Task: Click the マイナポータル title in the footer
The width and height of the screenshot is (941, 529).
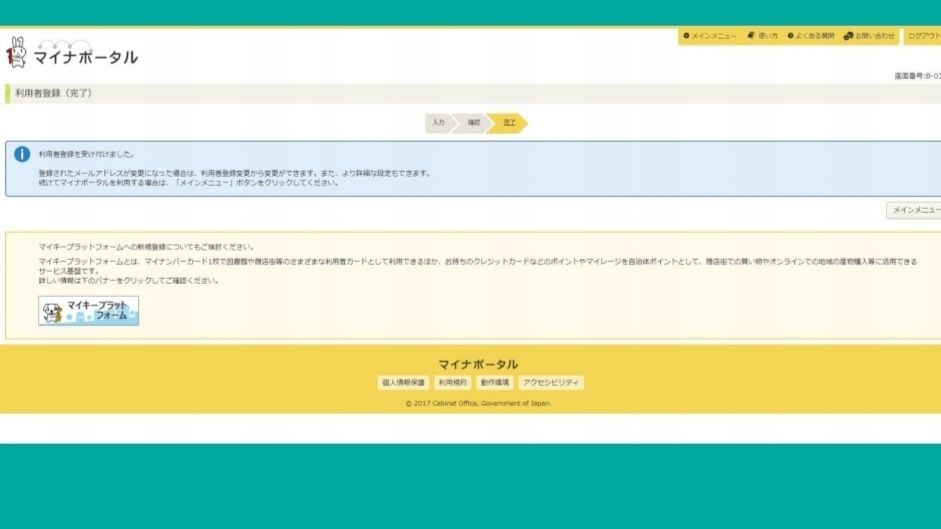Action: (478, 364)
